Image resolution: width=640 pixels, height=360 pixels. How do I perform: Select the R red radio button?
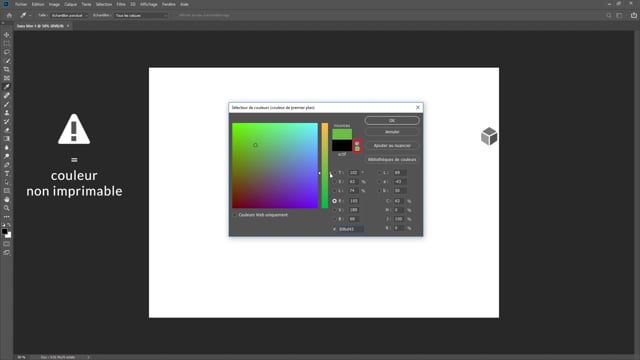pos(334,201)
